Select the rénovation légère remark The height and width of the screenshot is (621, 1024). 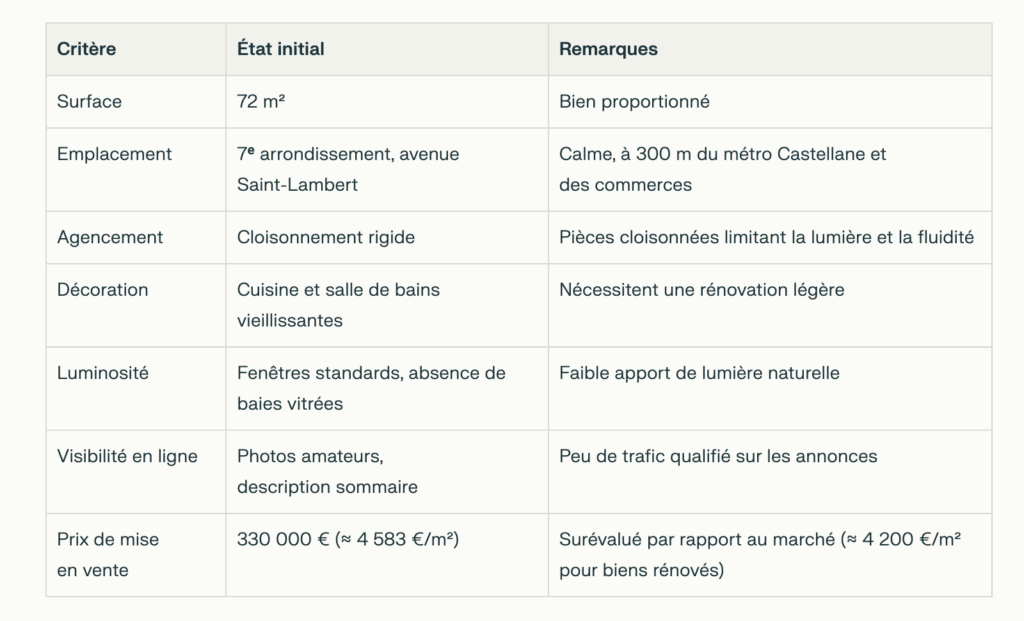701,290
